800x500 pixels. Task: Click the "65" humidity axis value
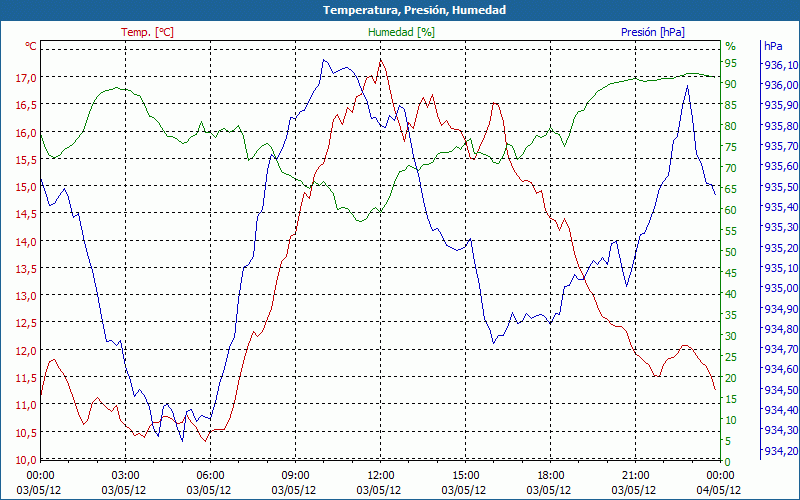click(x=731, y=189)
